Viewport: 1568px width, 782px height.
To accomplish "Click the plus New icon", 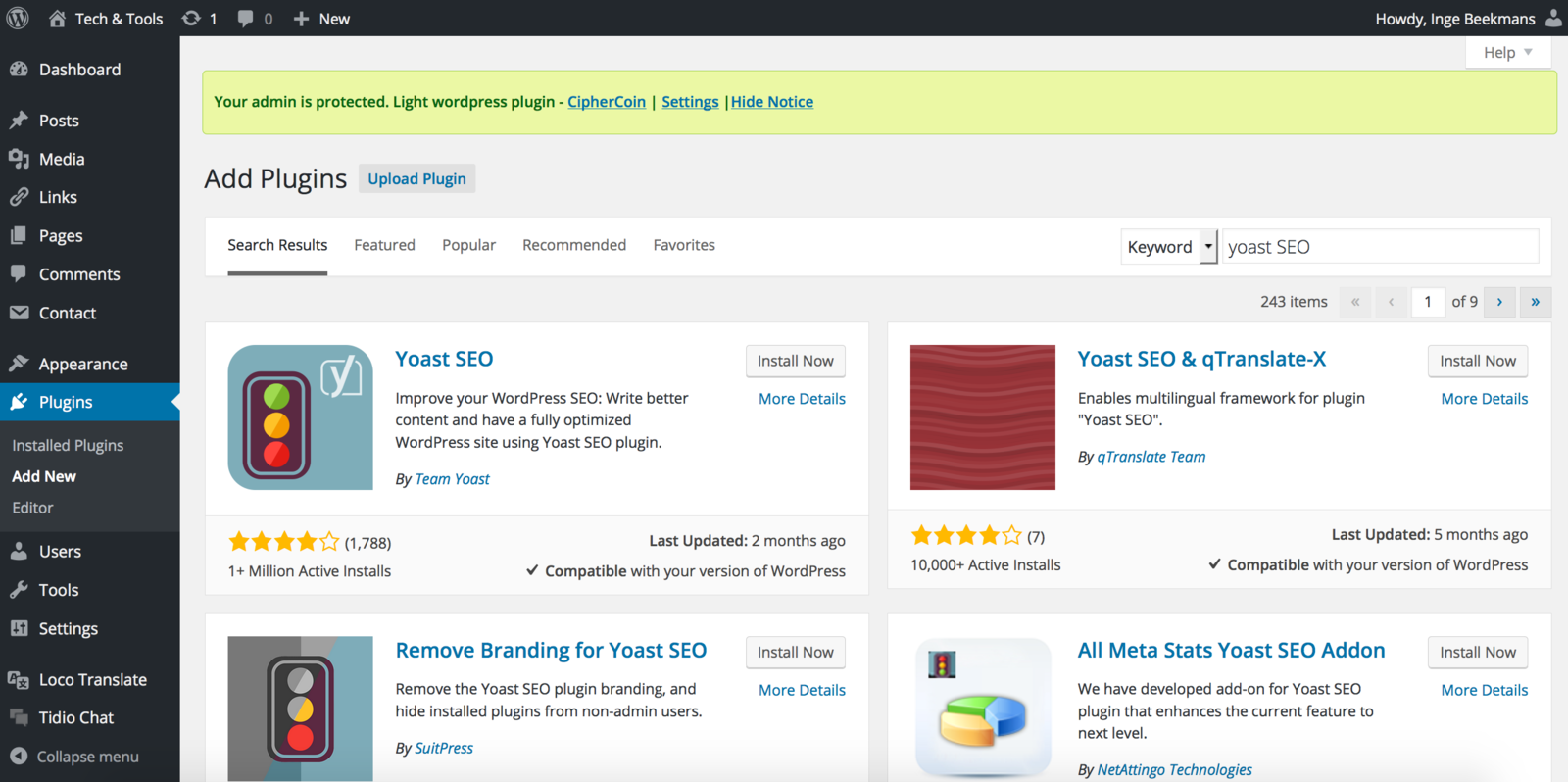I will [x=301, y=19].
